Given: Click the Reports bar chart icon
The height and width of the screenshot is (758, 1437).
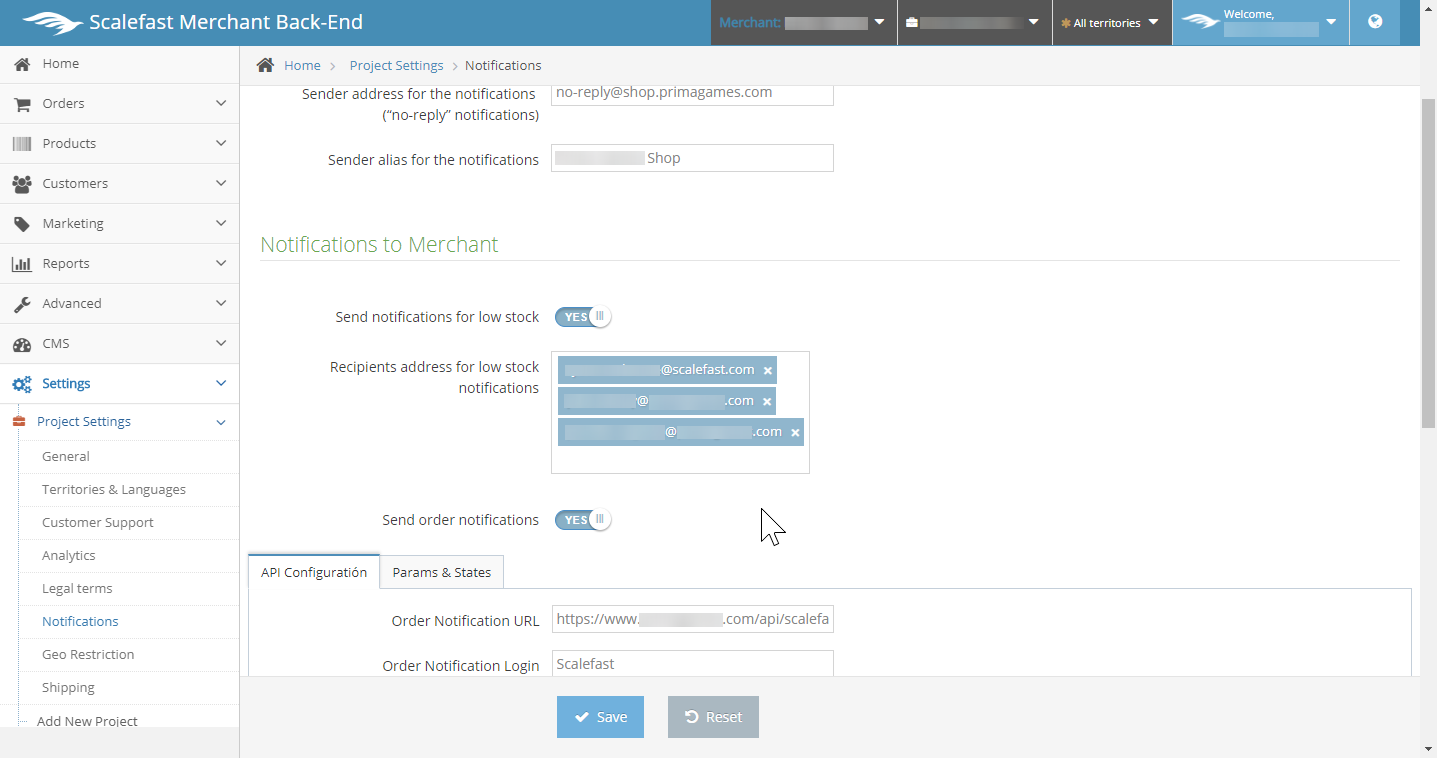Looking at the screenshot, I should coord(22,264).
